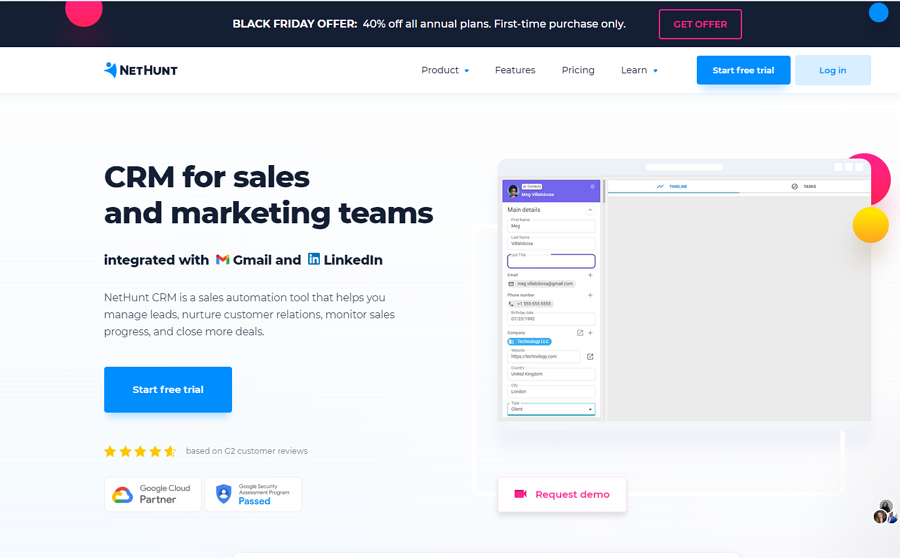Collapse the Main details section
The width and height of the screenshot is (900, 558).
click(x=590, y=210)
